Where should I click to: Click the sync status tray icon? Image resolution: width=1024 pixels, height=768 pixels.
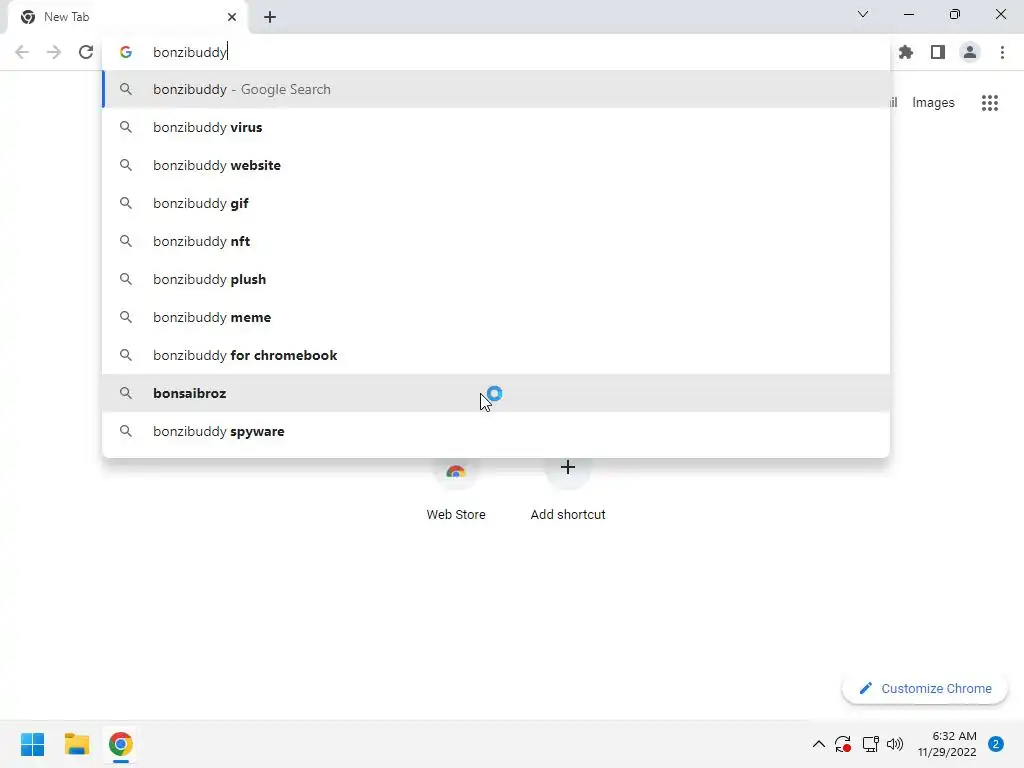[843, 744]
